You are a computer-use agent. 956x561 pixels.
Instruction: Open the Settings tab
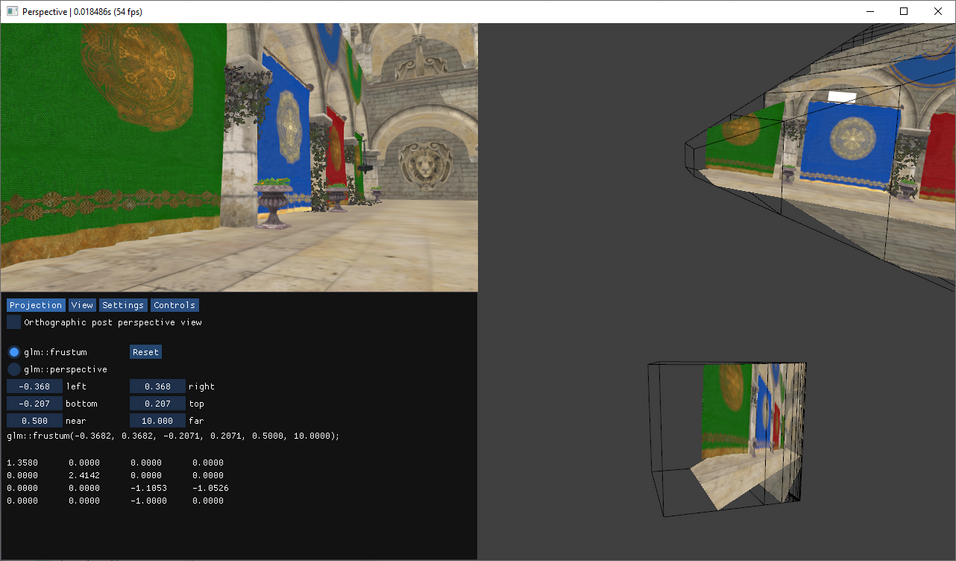point(123,305)
